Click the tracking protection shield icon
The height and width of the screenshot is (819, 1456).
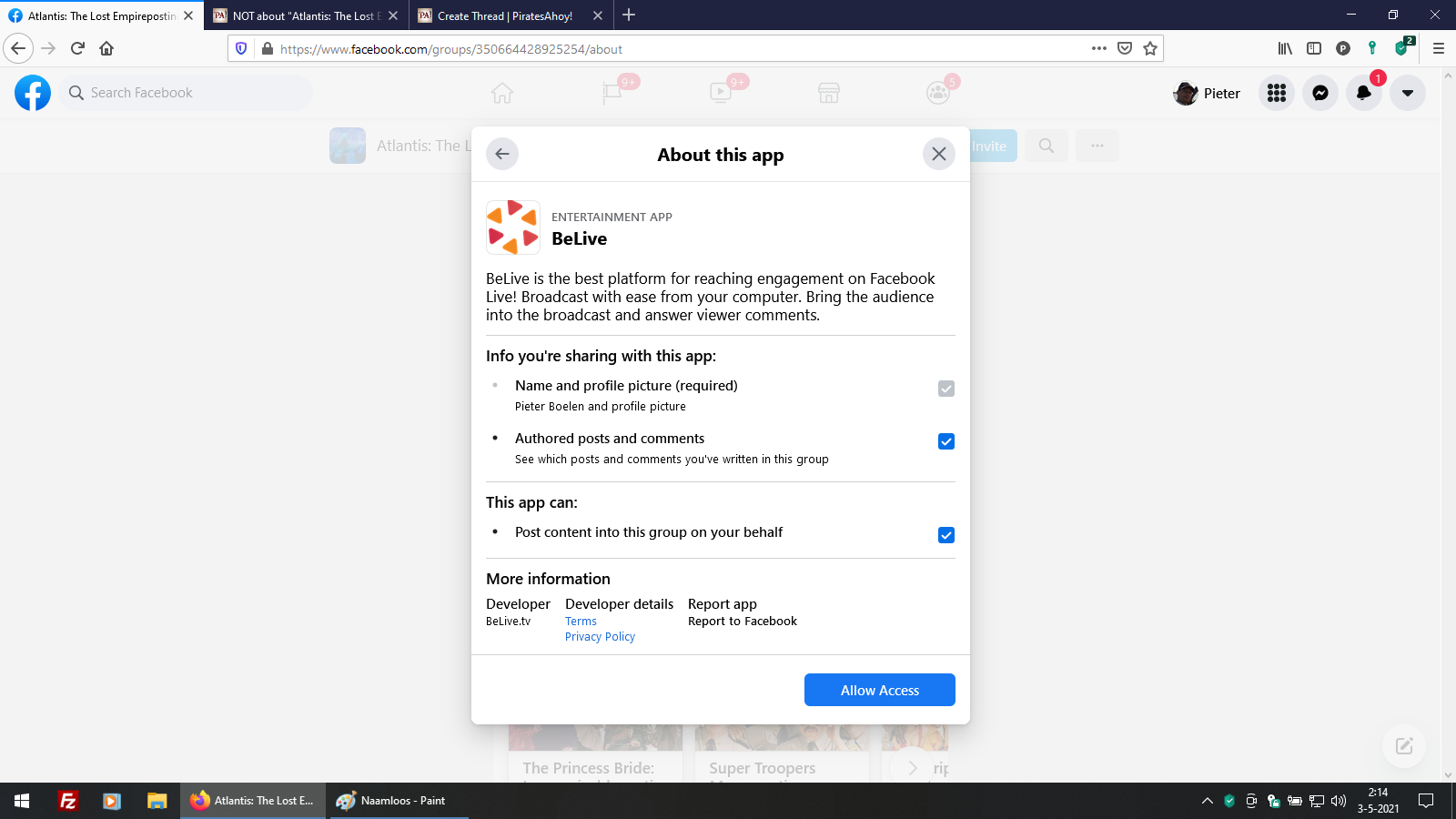tap(241, 48)
